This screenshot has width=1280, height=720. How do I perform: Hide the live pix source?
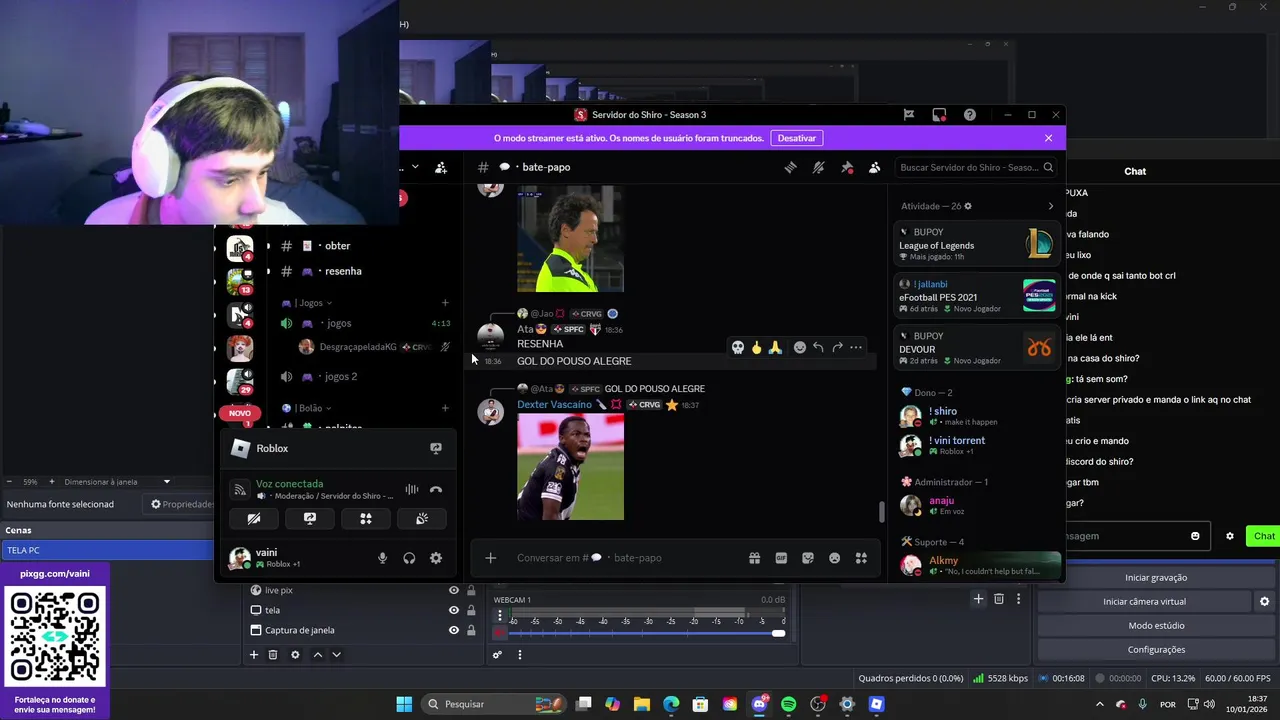click(x=453, y=590)
